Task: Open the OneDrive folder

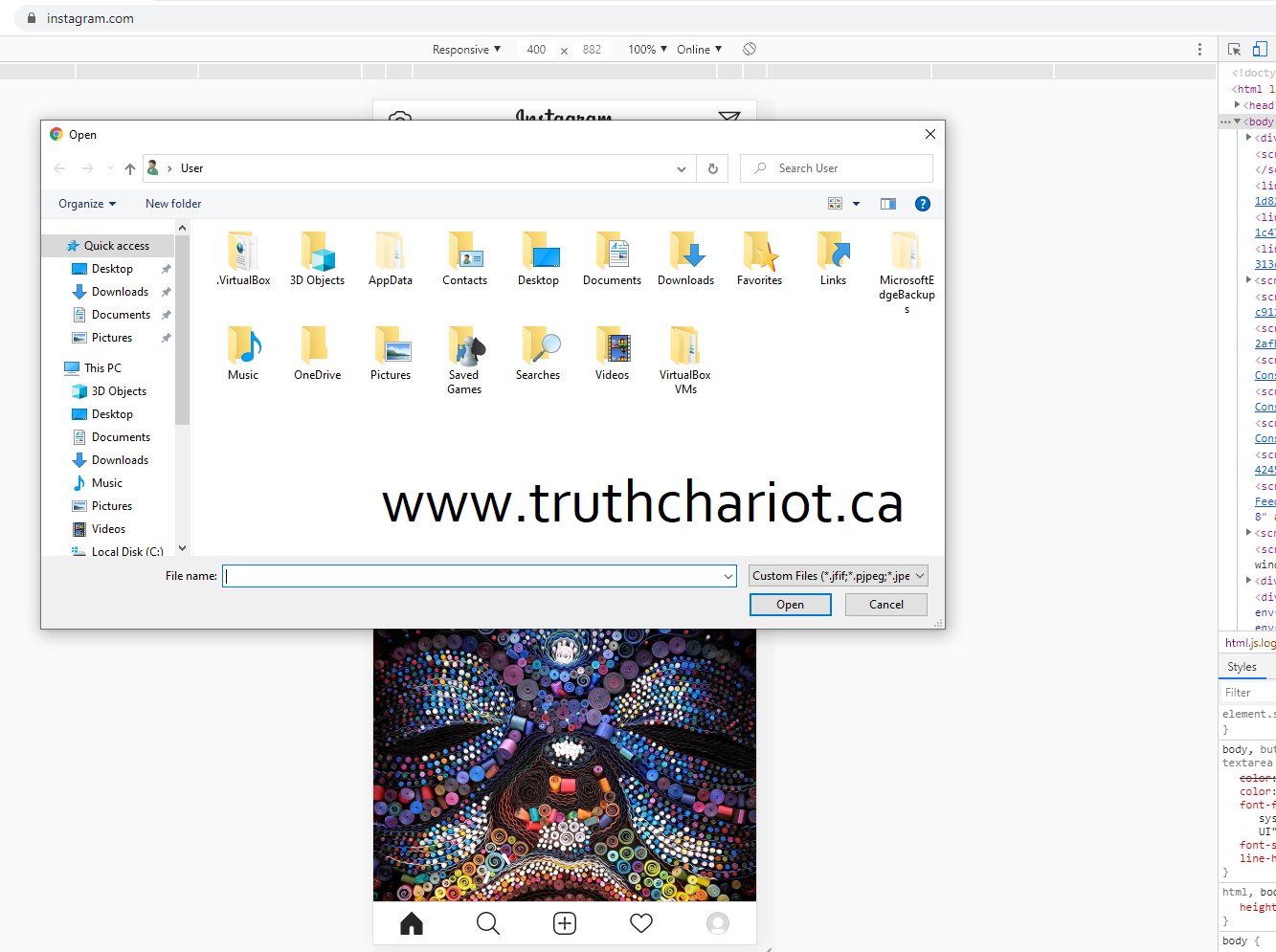Action: [x=317, y=353]
